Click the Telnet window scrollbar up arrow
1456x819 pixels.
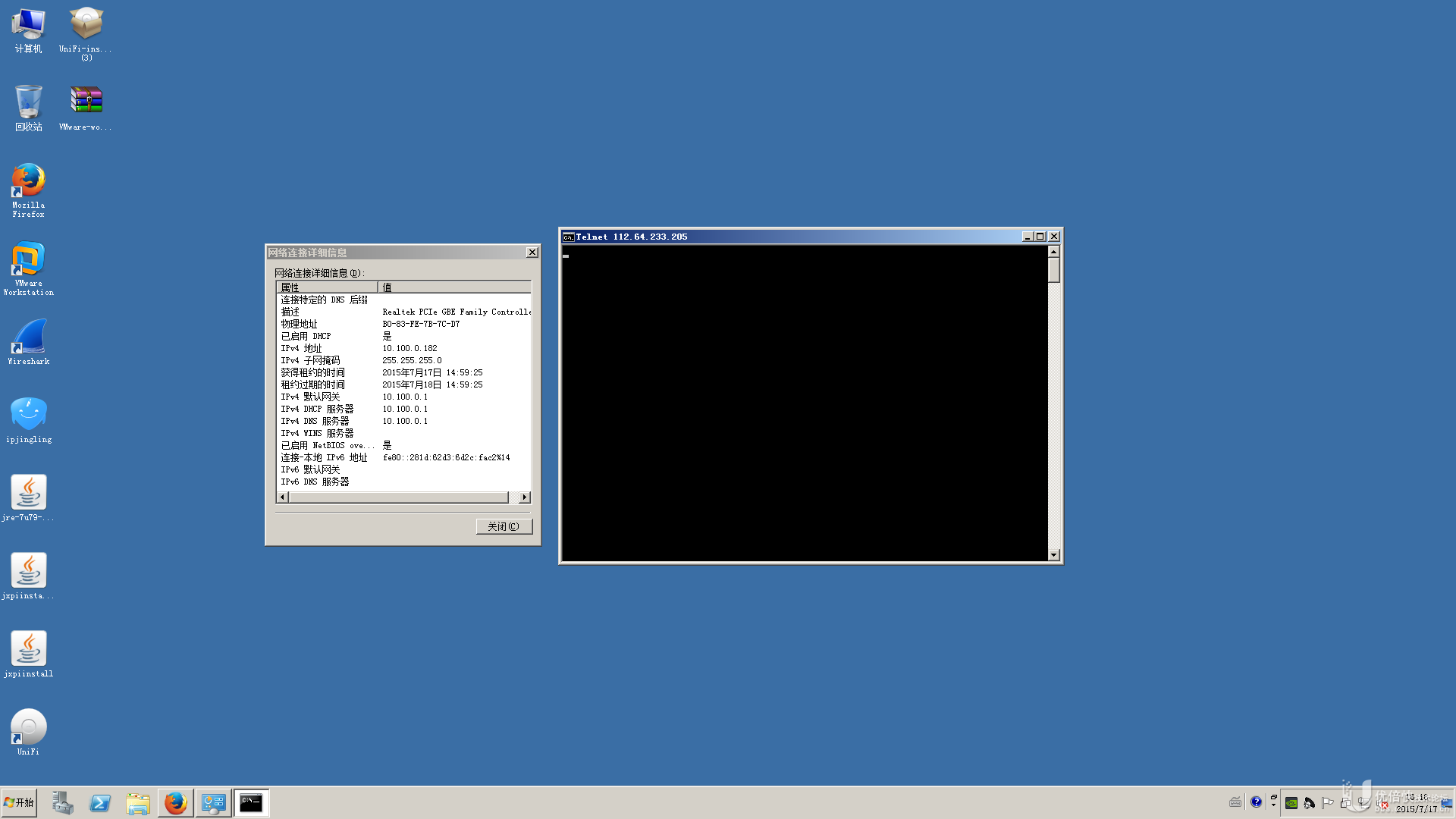click(x=1053, y=251)
